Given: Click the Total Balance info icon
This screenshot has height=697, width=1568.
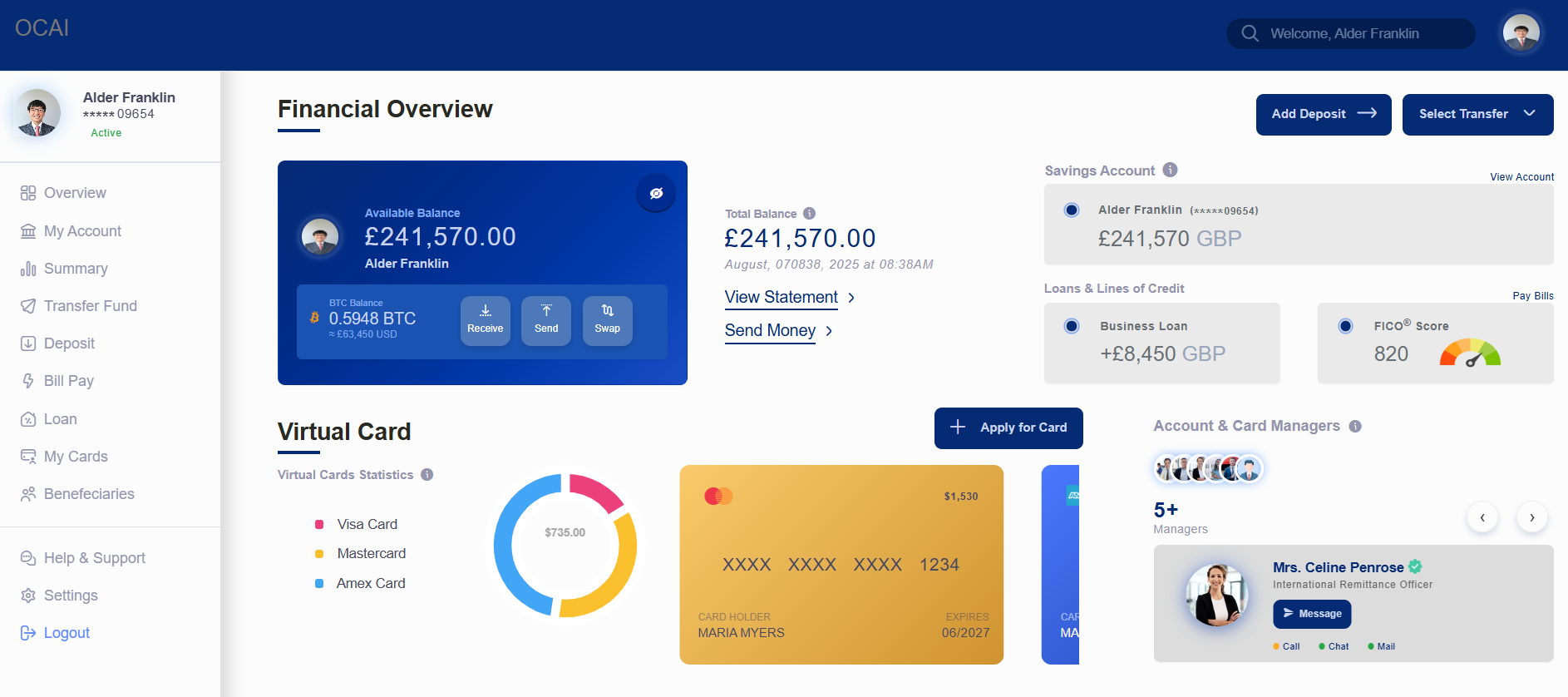Looking at the screenshot, I should pyautogui.click(x=809, y=214).
